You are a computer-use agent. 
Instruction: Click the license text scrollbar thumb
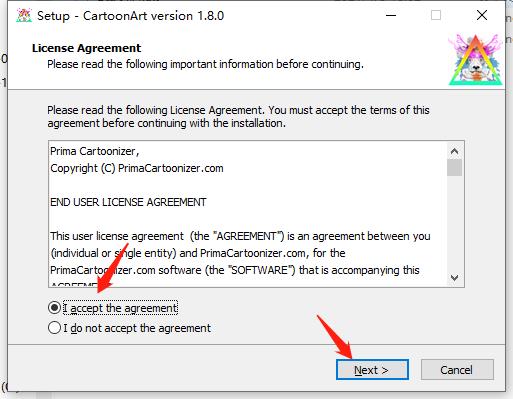click(454, 167)
